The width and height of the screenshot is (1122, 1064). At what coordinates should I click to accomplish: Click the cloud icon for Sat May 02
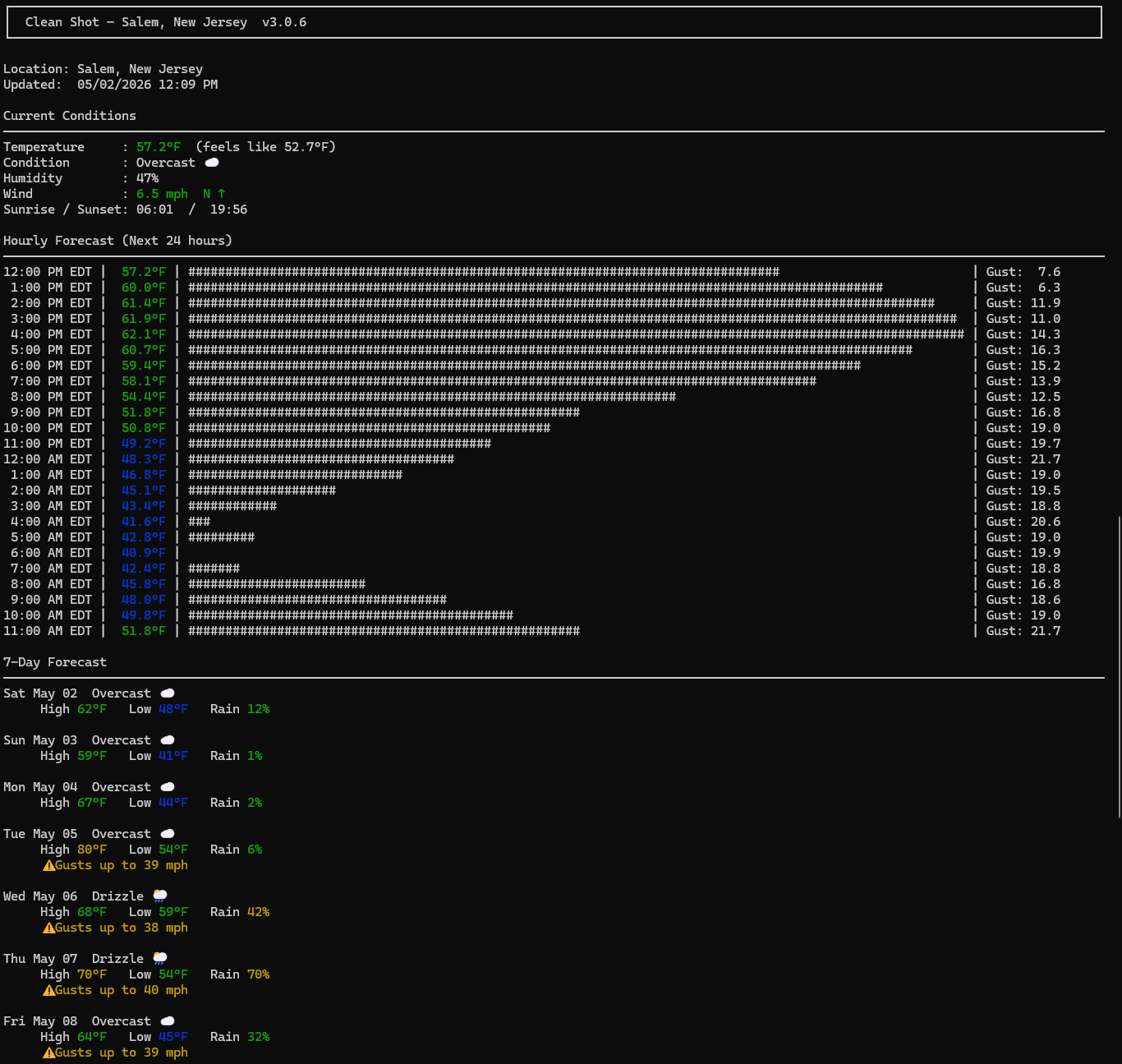point(168,693)
